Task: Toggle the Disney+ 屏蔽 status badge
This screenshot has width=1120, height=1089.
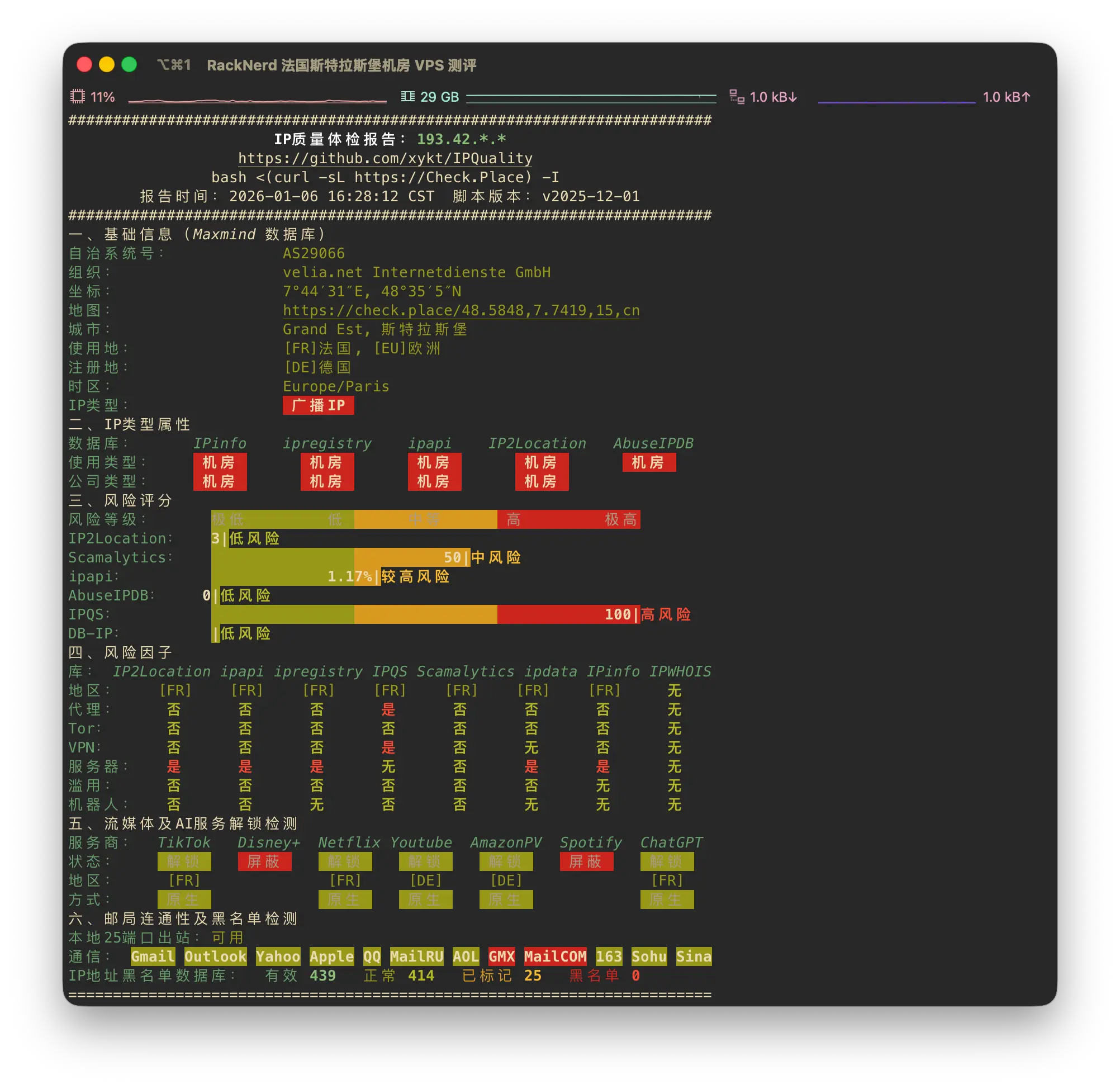Action: (265, 861)
